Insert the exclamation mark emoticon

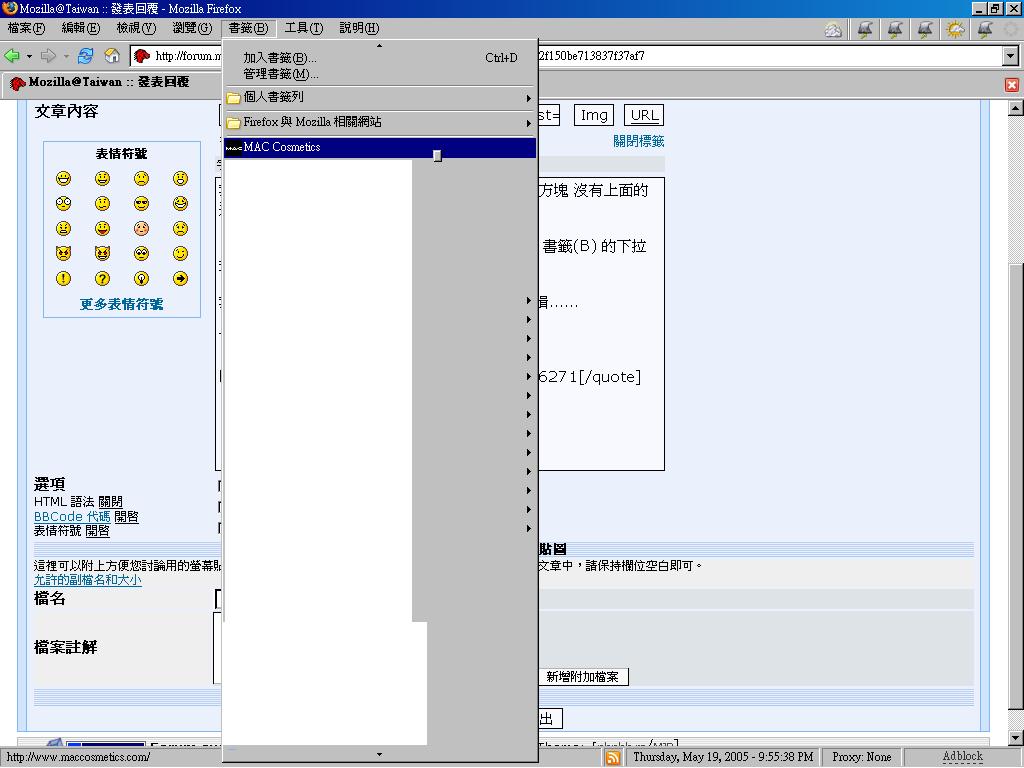63,279
